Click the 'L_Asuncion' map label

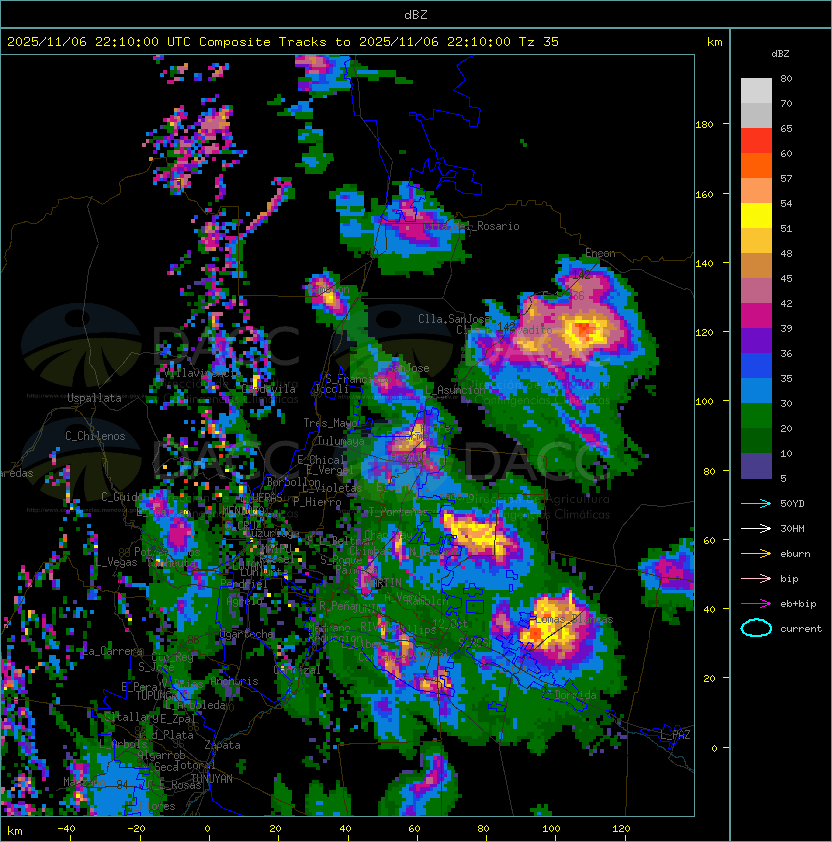[455, 390]
